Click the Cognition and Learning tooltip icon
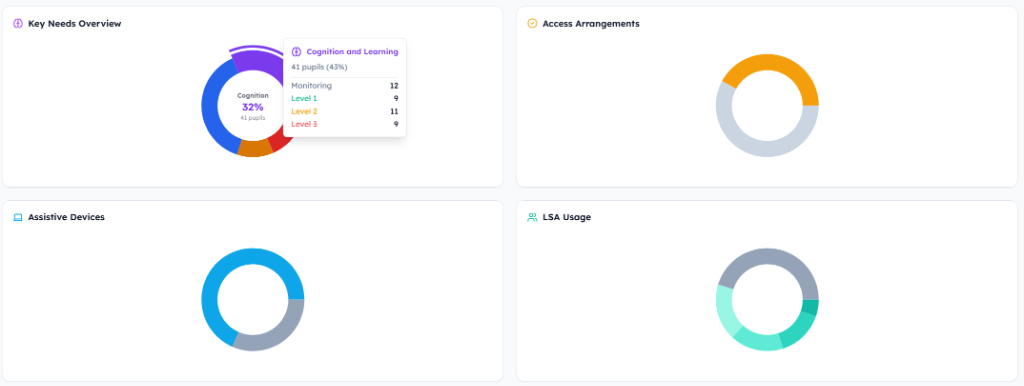 pyautogui.click(x=296, y=52)
